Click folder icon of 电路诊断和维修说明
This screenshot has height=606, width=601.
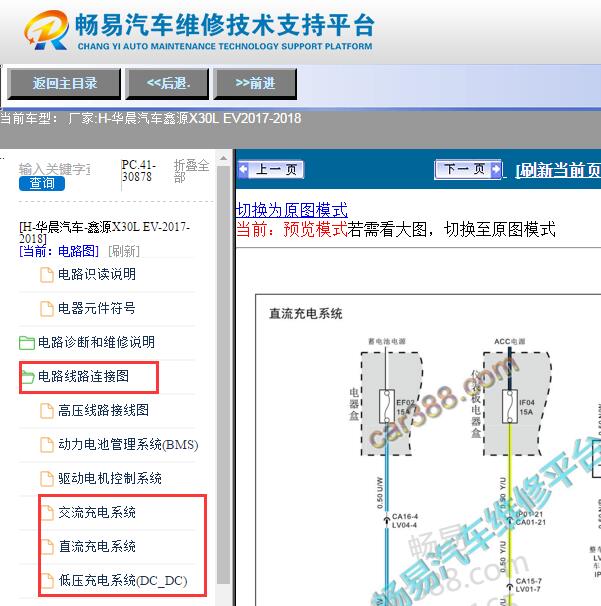tap(27, 343)
